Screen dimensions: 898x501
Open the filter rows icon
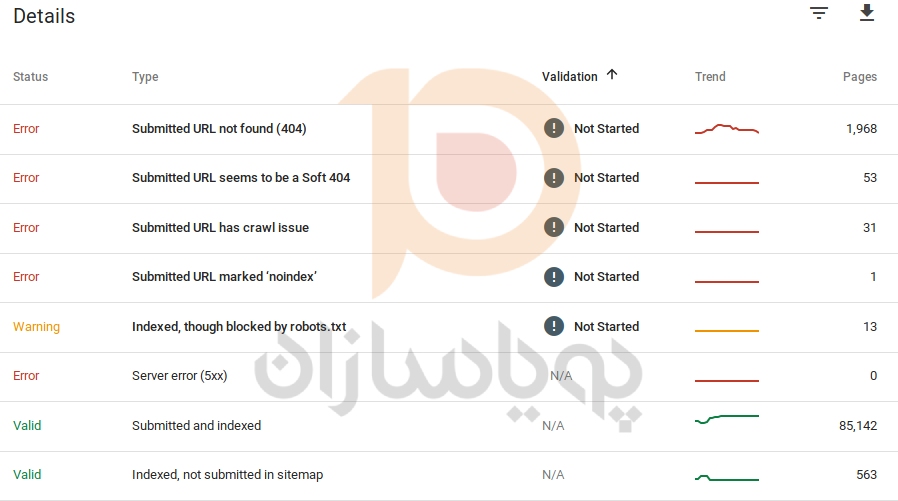tap(819, 13)
